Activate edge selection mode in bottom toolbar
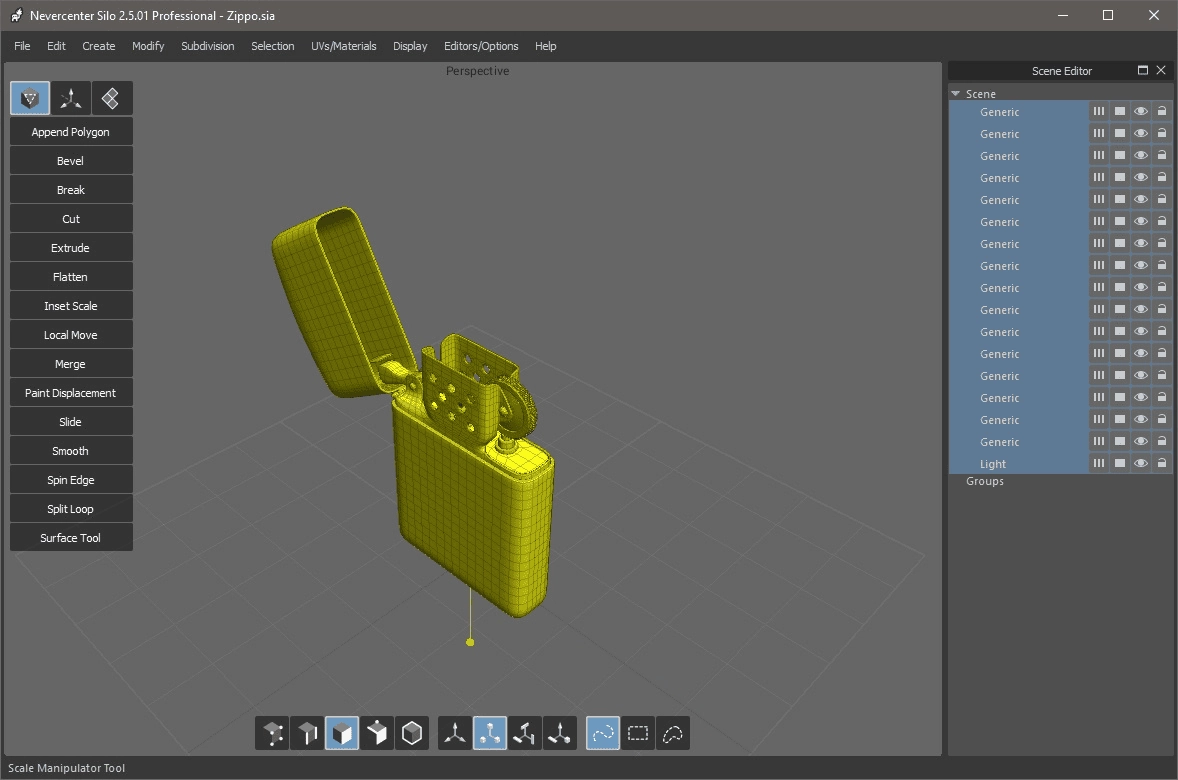 tap(307, 733)
